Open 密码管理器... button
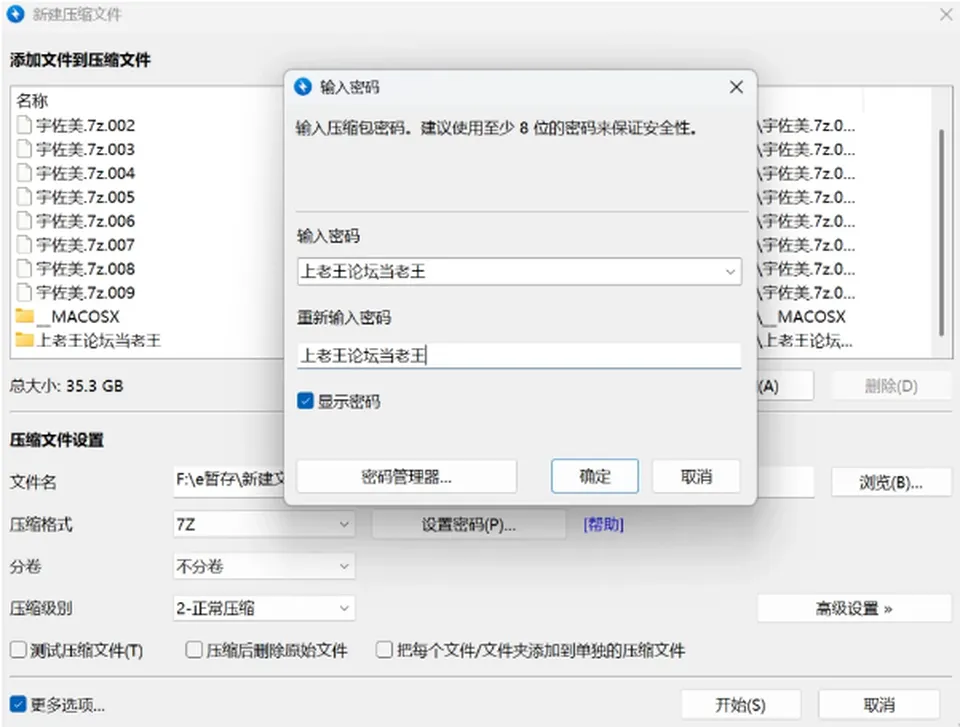 point(407,476)
